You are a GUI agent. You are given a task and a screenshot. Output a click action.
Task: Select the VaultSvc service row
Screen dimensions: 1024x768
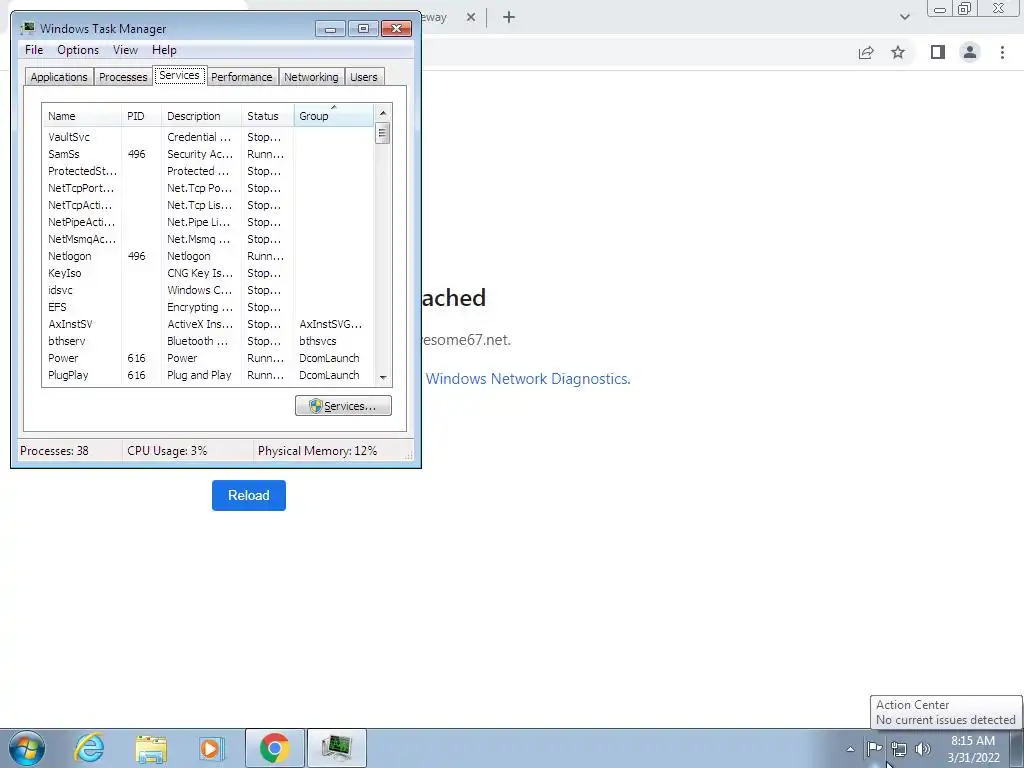[x=208, y=137]
